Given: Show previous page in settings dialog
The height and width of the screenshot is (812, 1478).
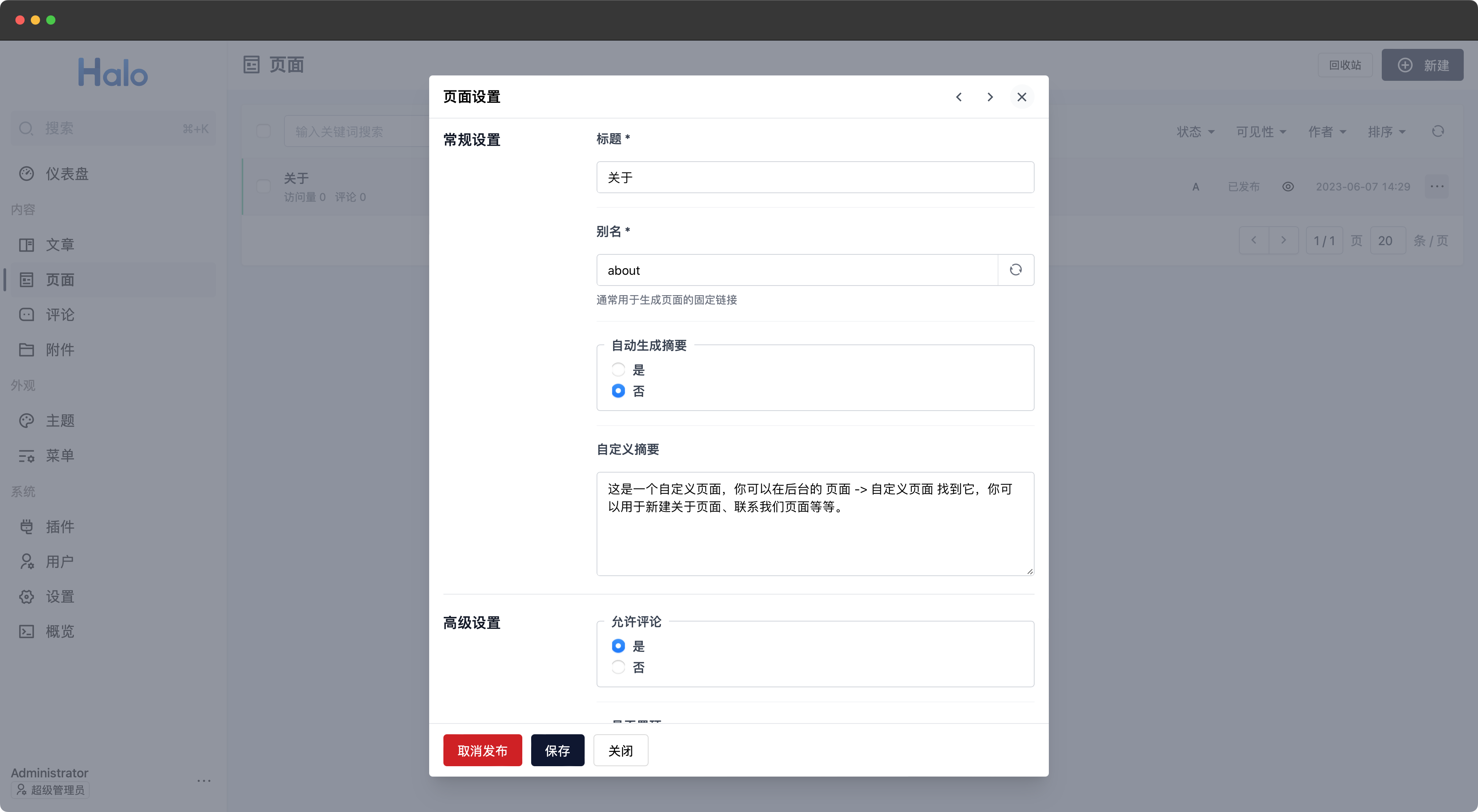Looking at the screenshot, I should (x=959, y=97).
